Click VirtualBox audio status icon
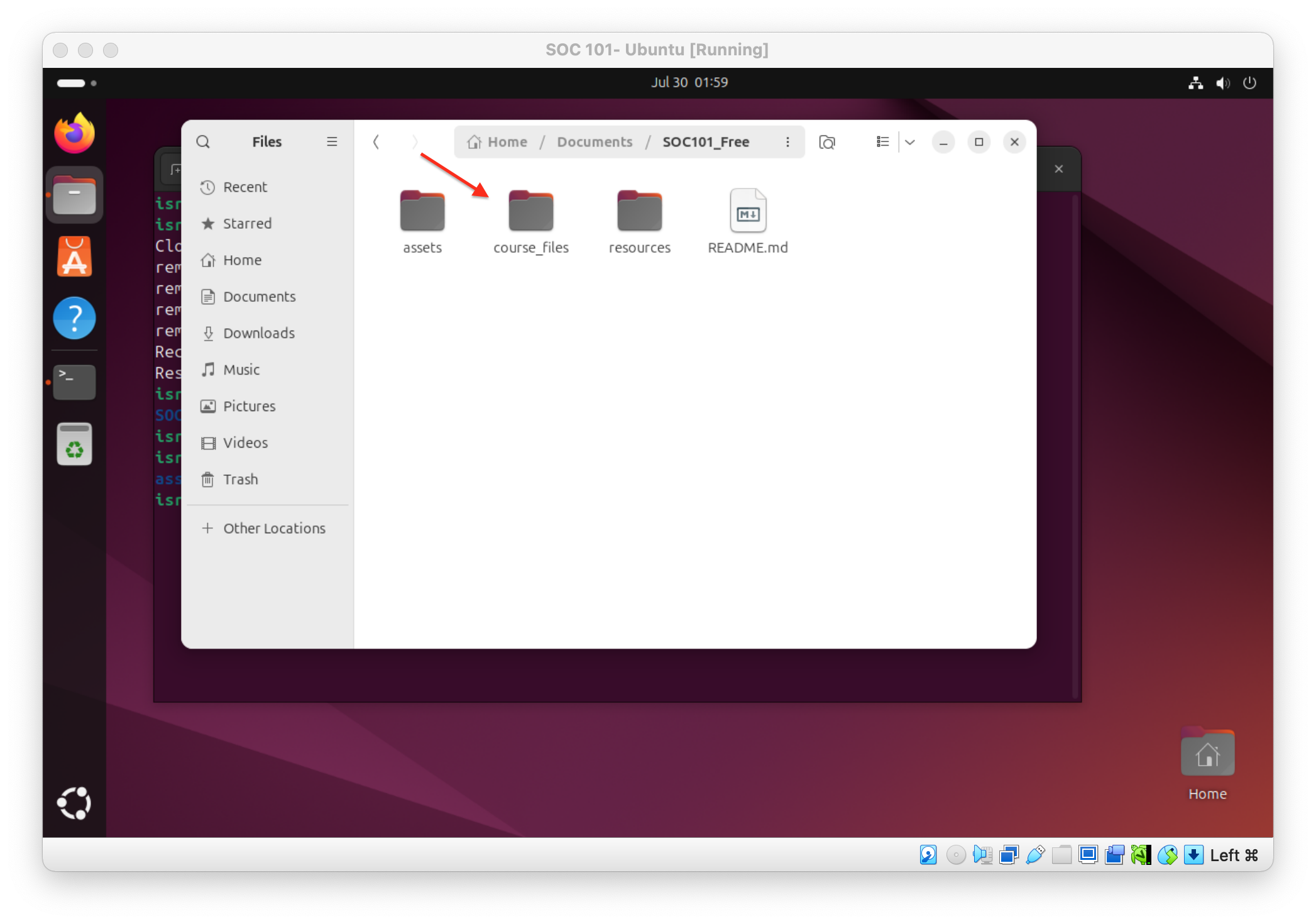The height and width of the screenshot is (924, 1316). [982, 855]
